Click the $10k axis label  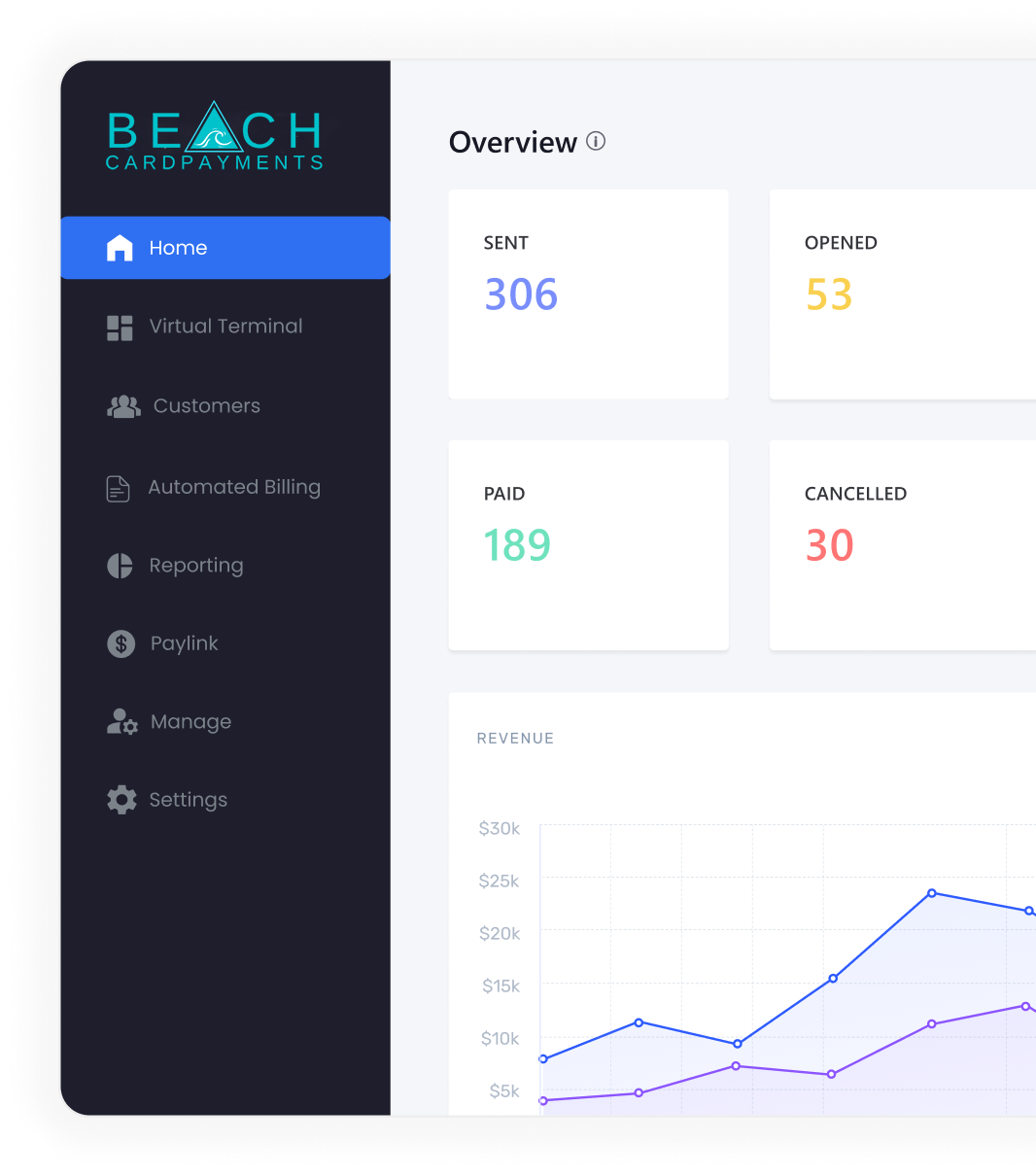[501, 1038]
